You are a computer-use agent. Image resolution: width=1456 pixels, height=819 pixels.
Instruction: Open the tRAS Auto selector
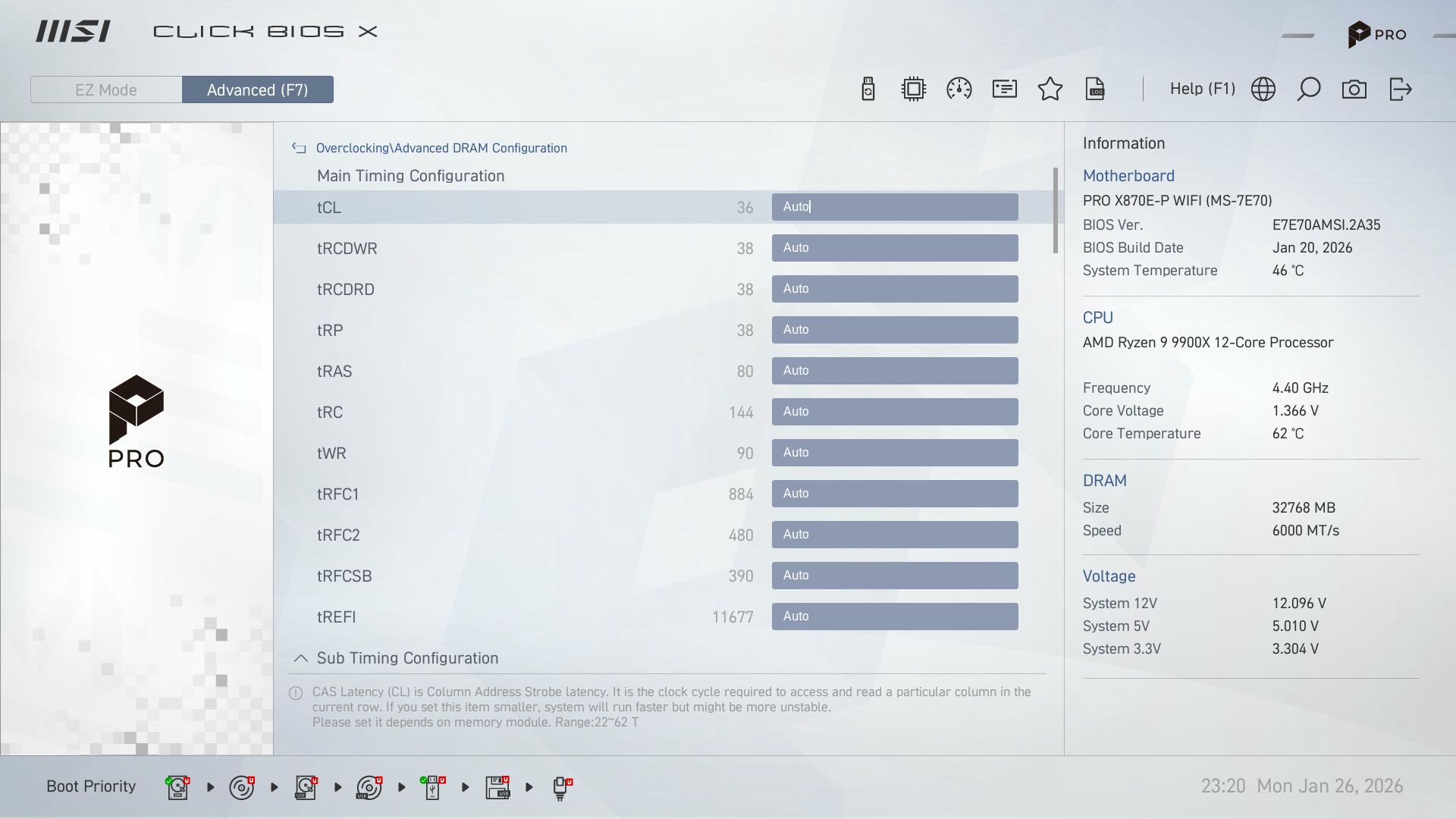coord(895,370)
